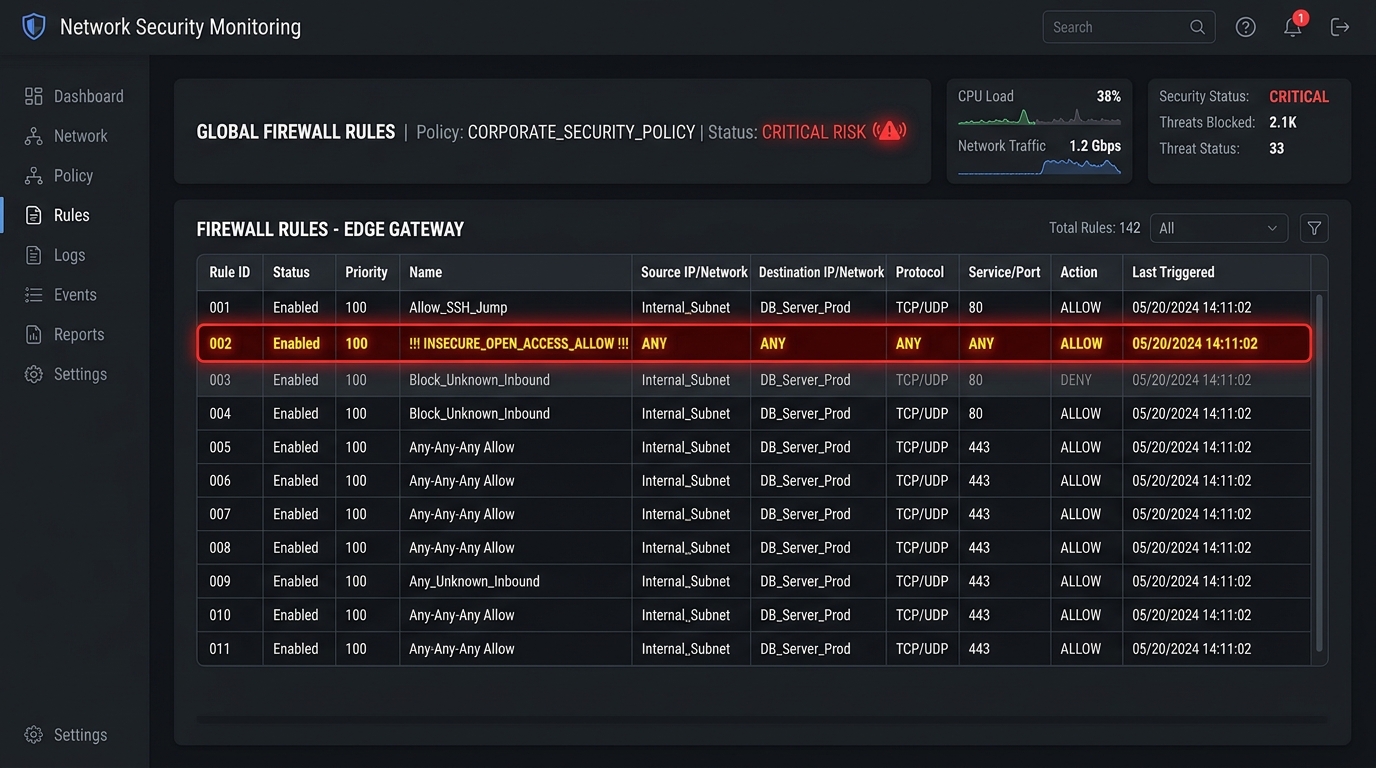Click the Allow_SSH_Jump rule name
This screenshot has height=768, width=1376.
click(x=458, y=307)
